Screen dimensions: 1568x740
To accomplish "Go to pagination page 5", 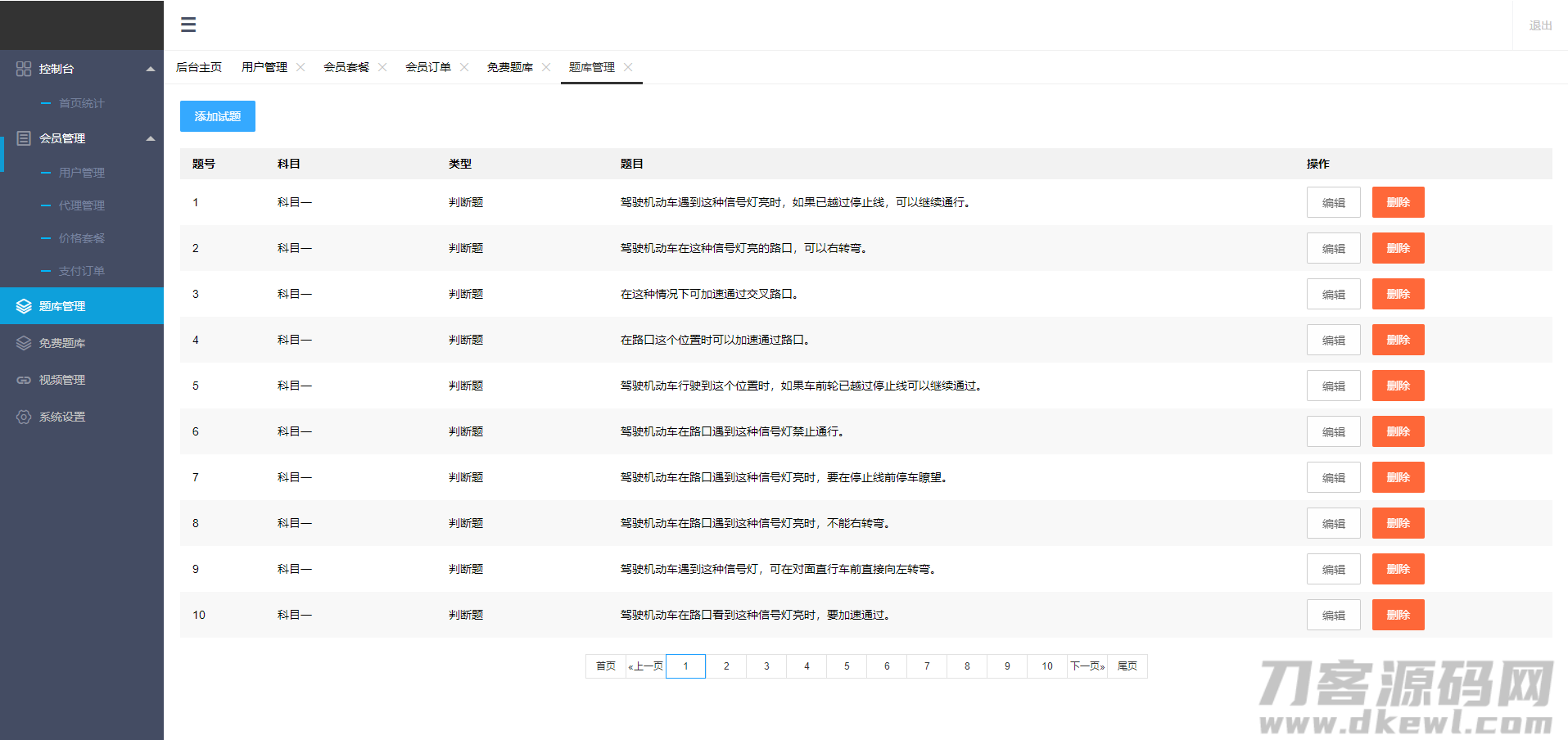I will (847, 666).
